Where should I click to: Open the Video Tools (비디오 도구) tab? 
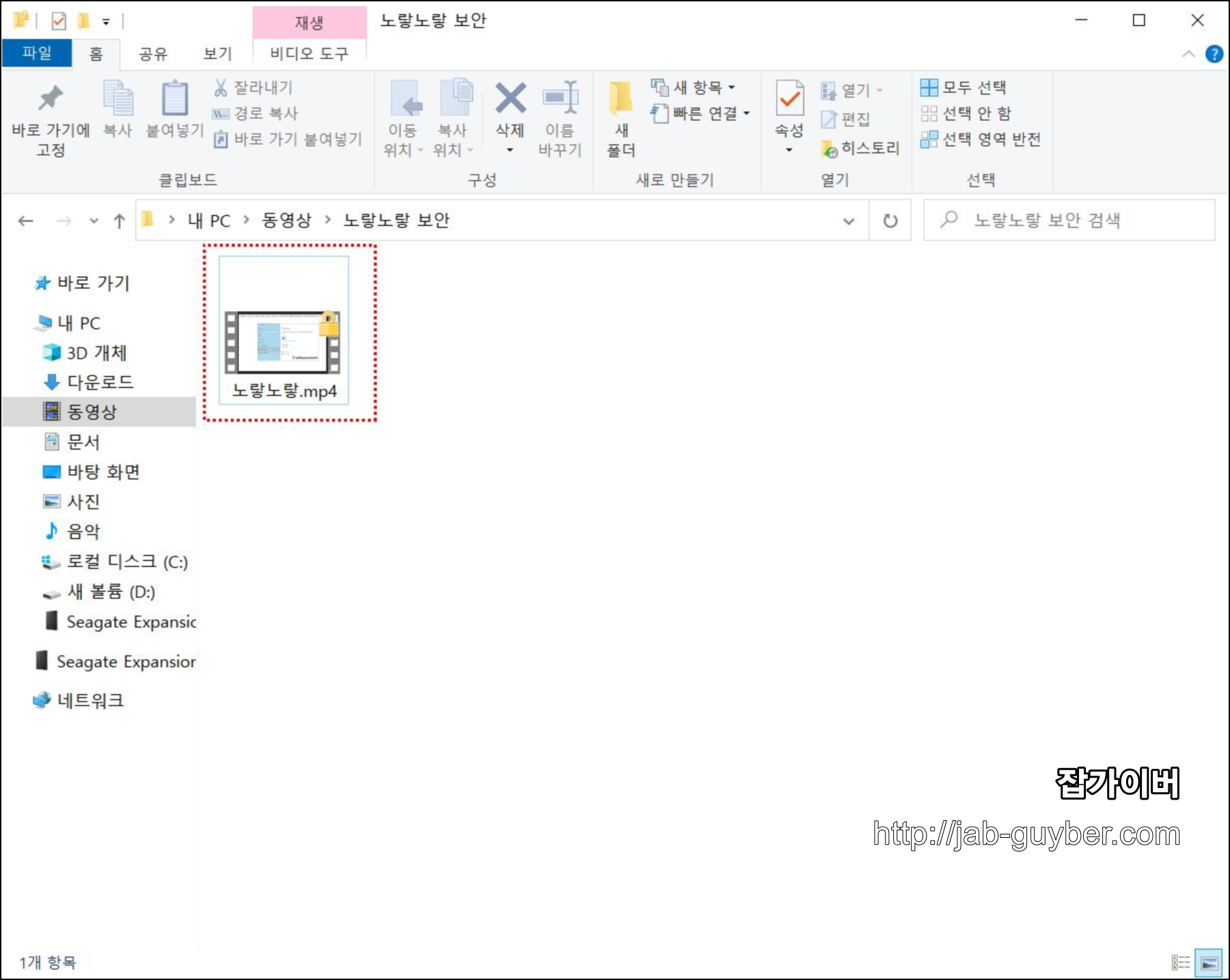(310, 54)
